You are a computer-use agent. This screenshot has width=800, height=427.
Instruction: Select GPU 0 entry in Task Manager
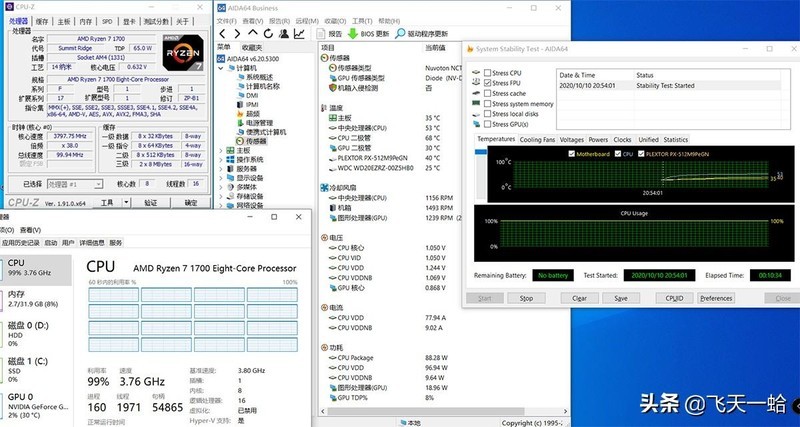[x=36, y=406]
